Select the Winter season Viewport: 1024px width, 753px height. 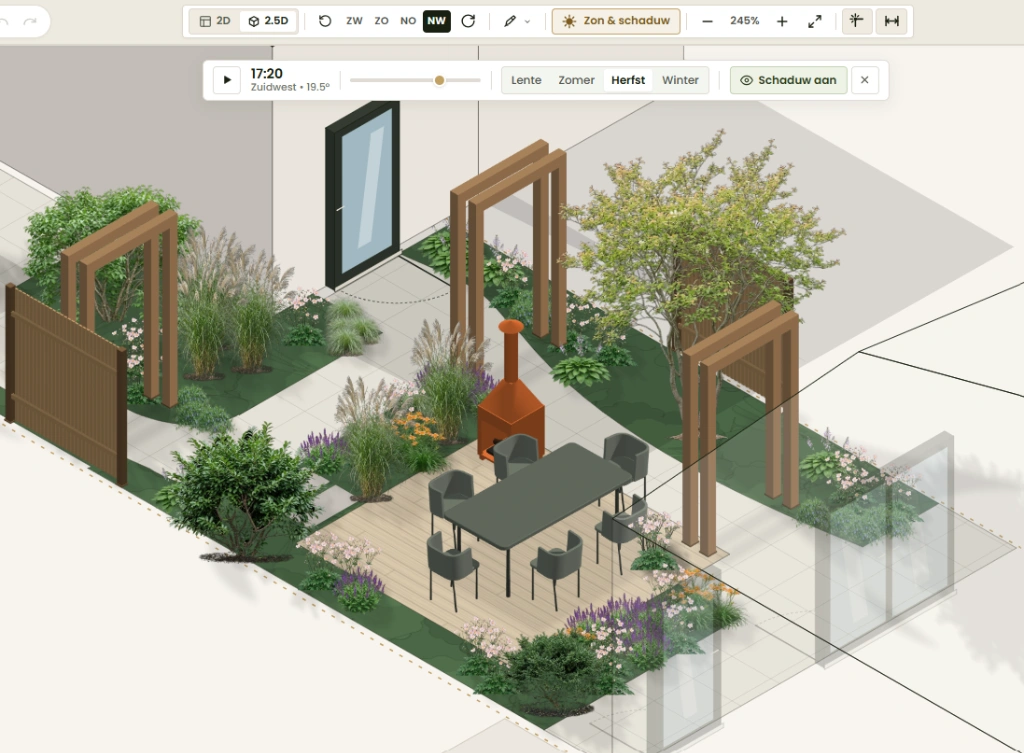[680, 80]
